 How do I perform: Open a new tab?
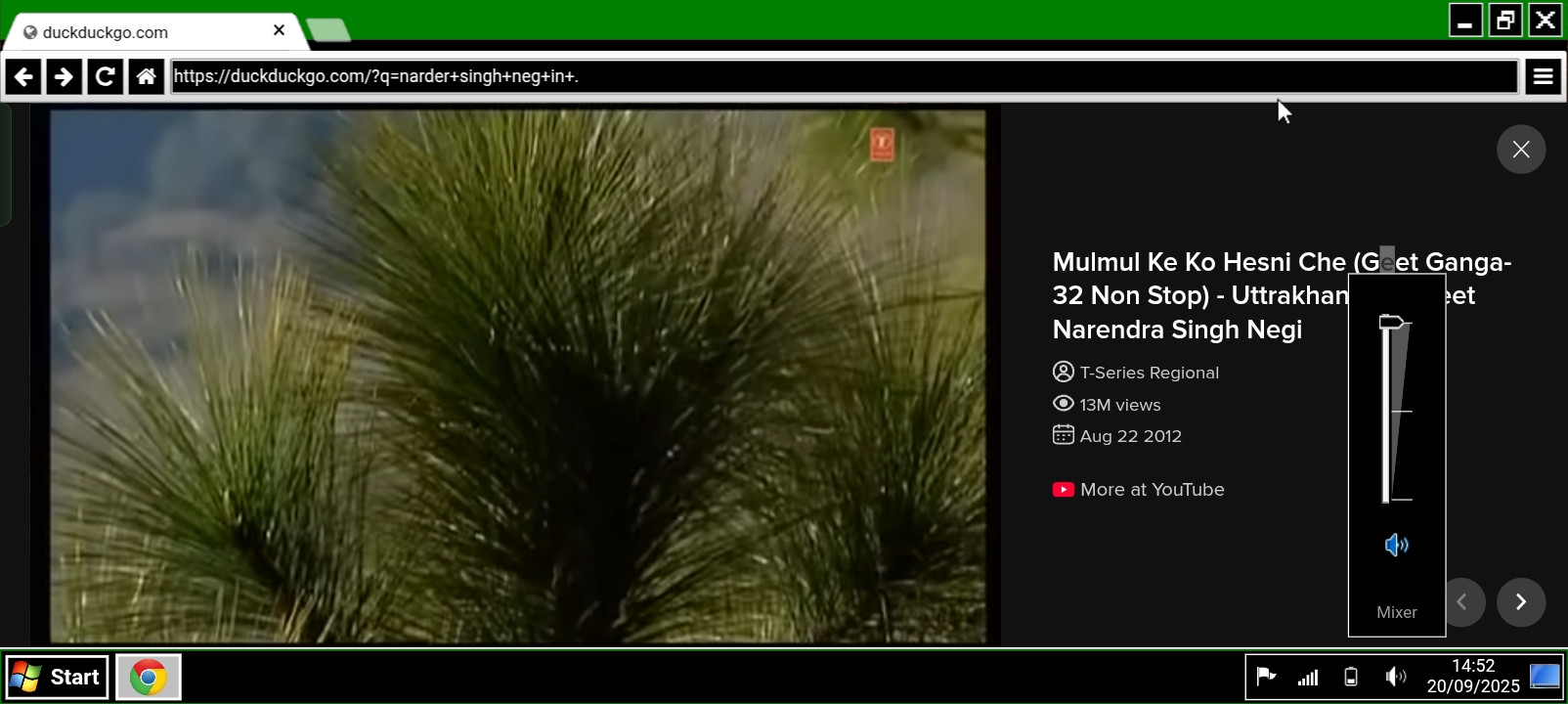(x=329, y=31)
